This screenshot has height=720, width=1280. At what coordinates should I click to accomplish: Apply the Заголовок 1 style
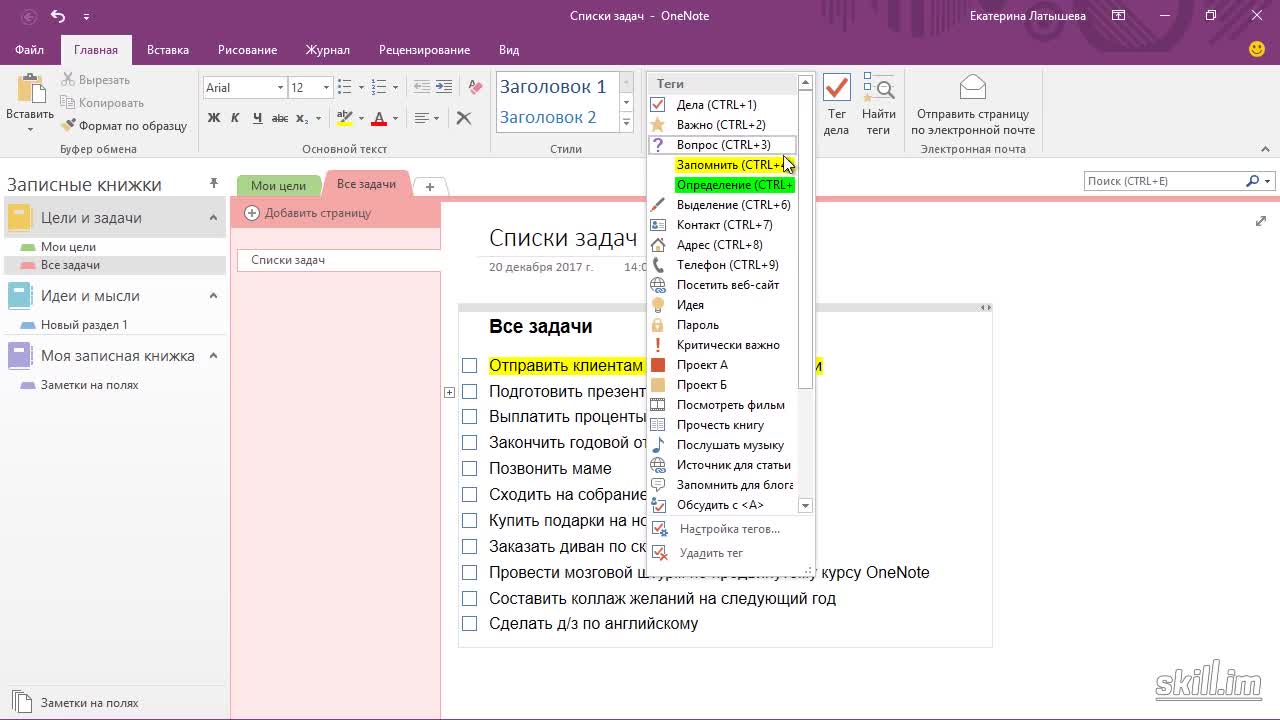[x=553, y=87]
